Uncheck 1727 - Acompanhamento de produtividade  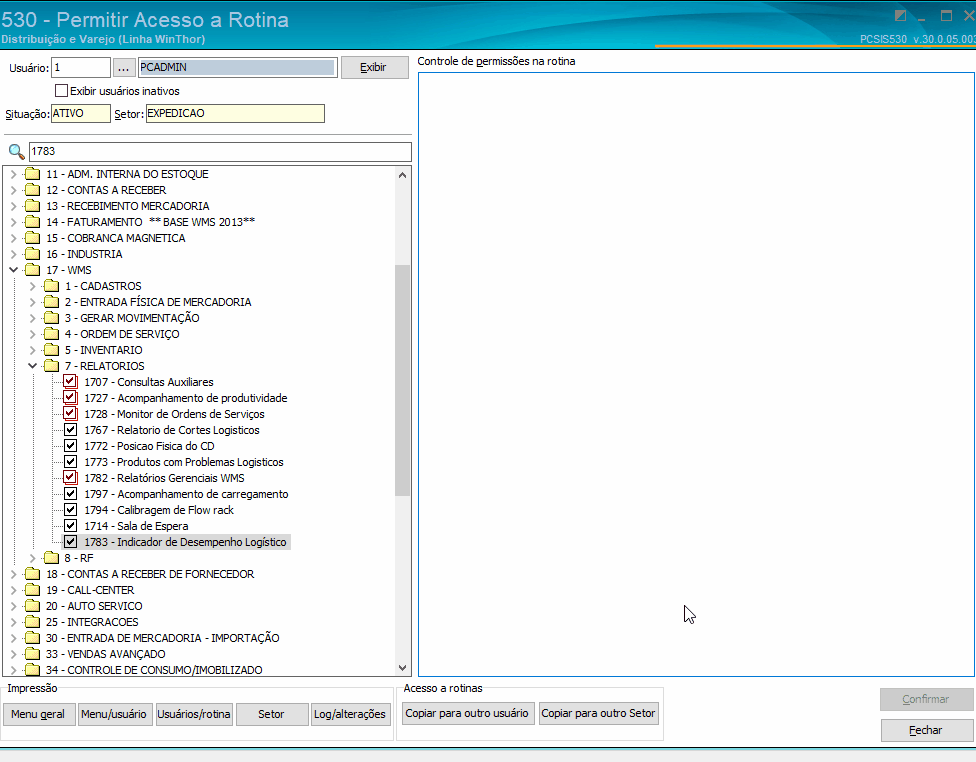point(70,398)
